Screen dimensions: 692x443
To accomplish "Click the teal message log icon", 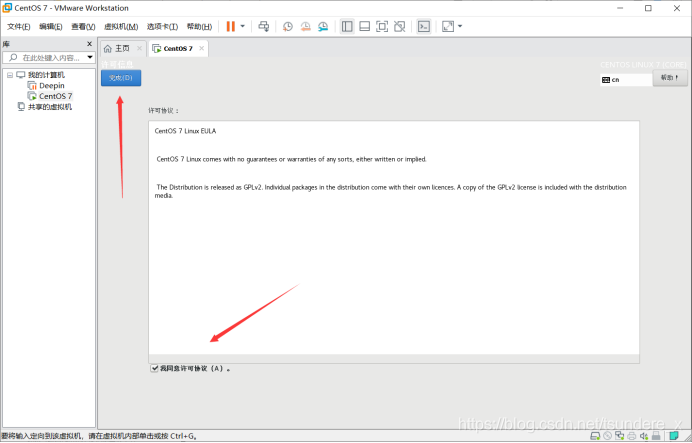I will click(x=673, y=436).
